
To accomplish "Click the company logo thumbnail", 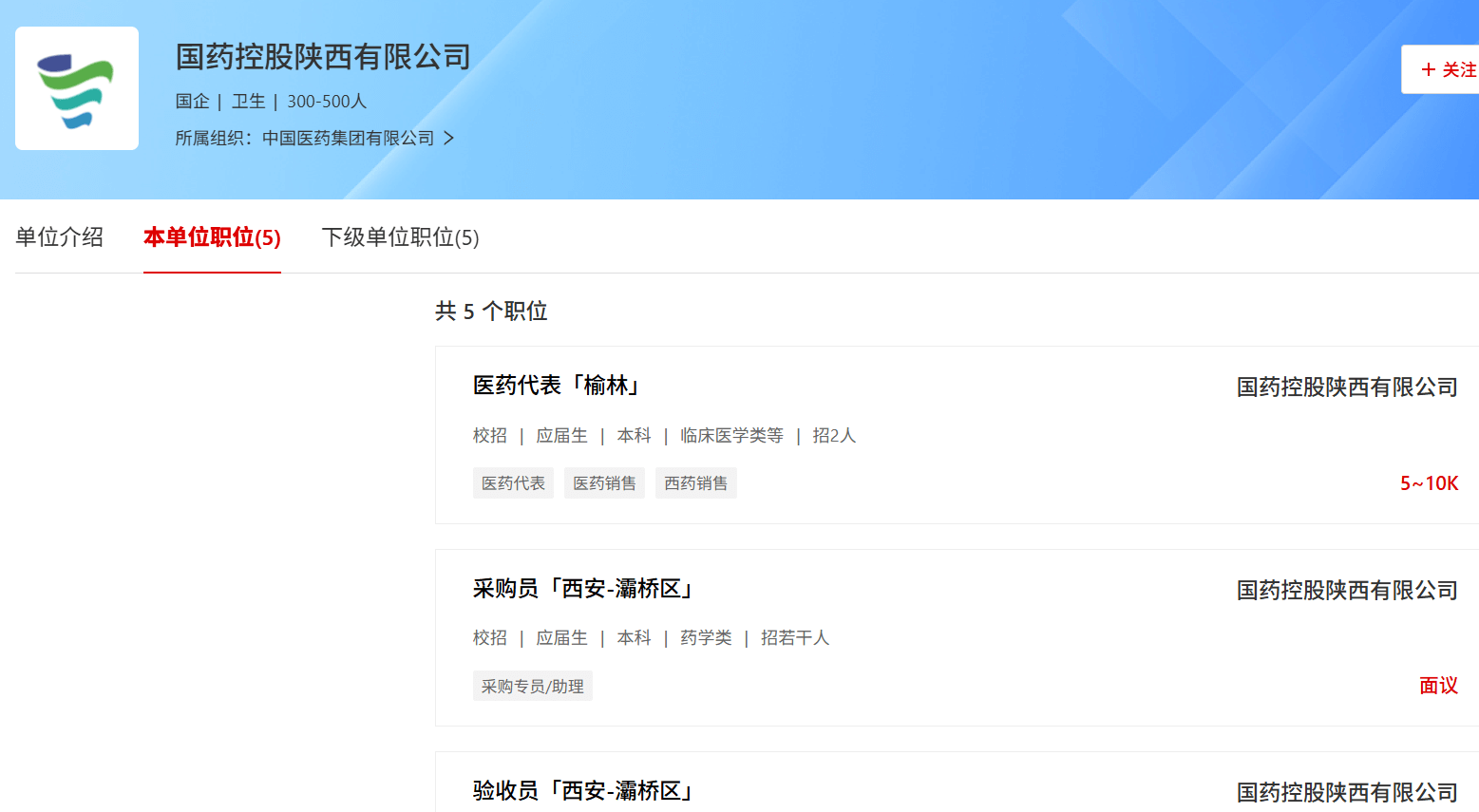I will click(77, 88).
